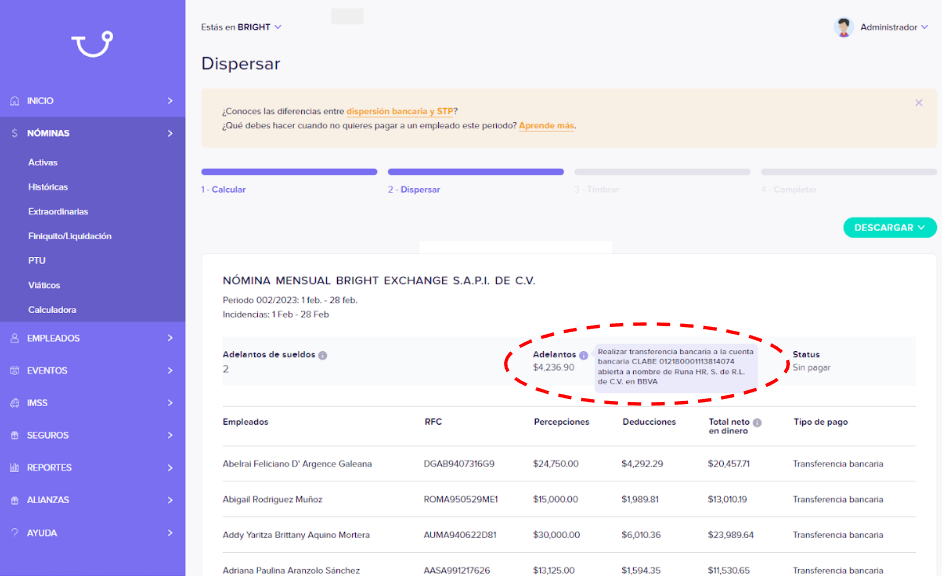Select PTU in the sidebar

[37, 261]
